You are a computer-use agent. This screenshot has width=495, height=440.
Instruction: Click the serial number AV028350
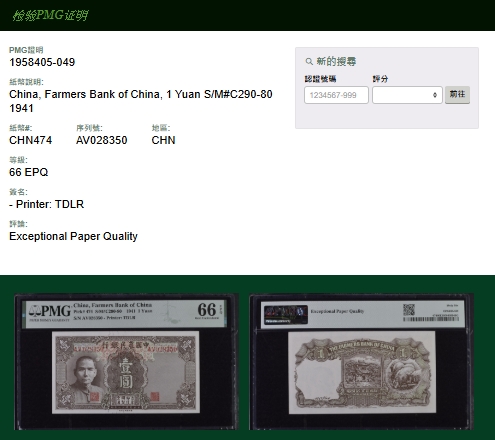click(102, 140)
